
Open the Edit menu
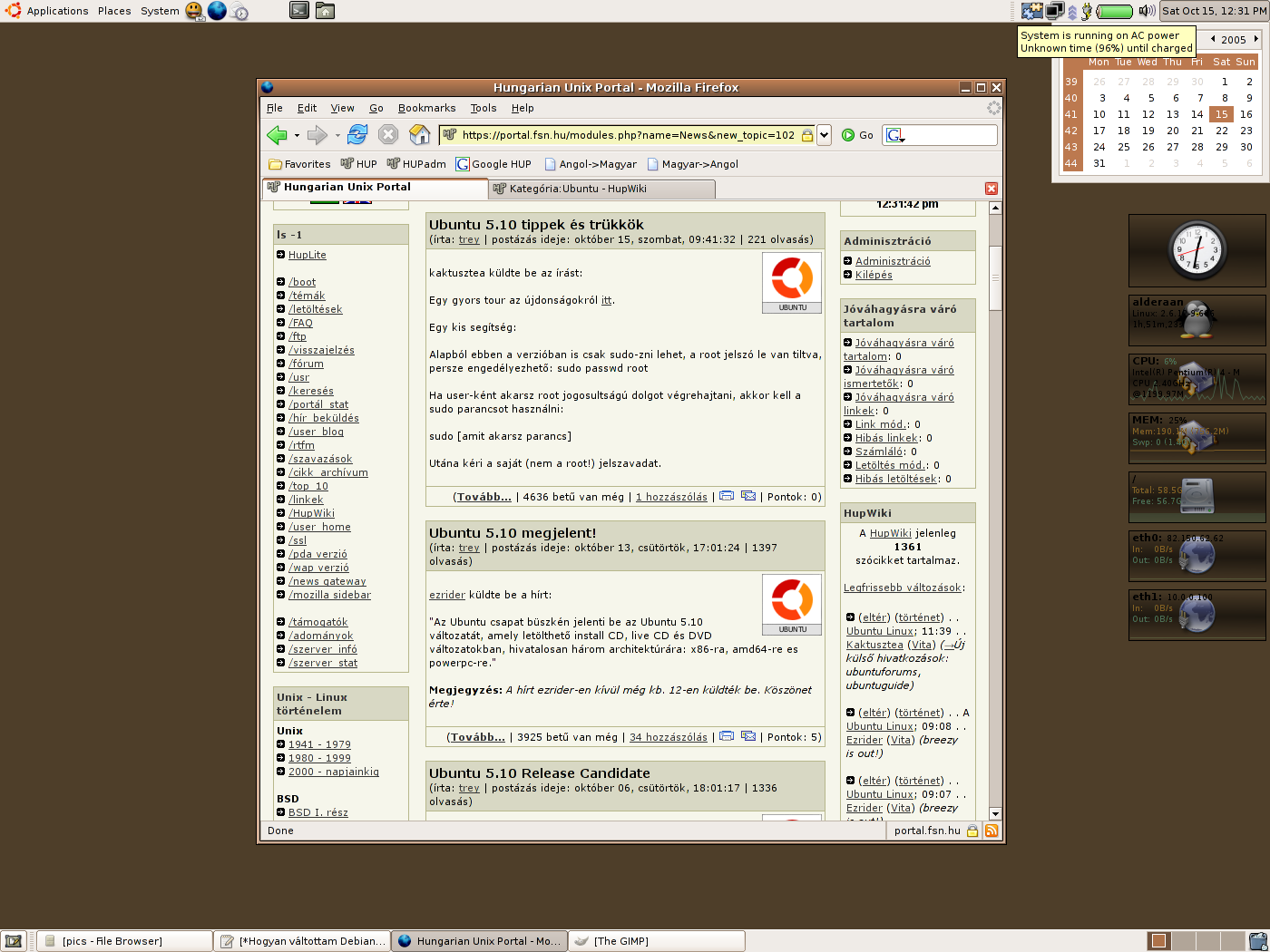[307, 108]
